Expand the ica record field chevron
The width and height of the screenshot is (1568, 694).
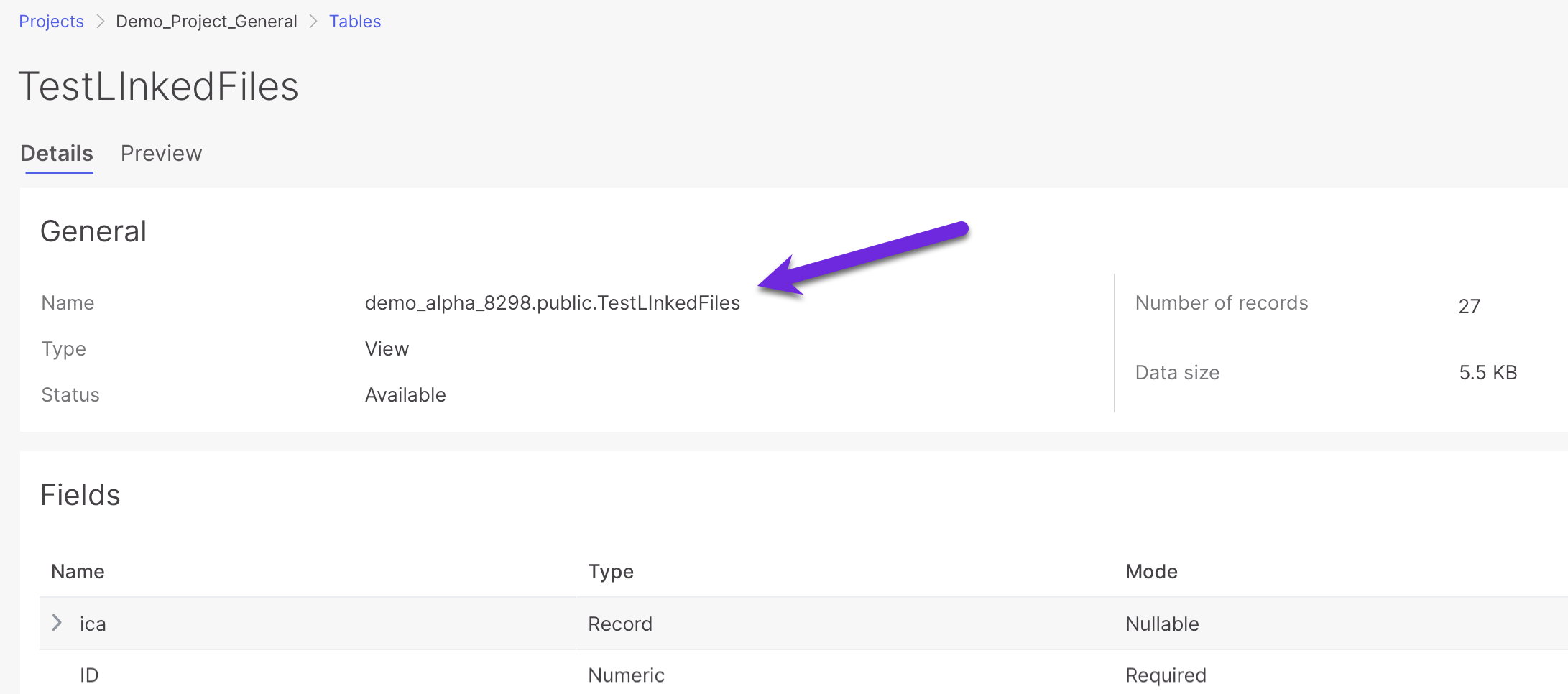pyautogui.click(x=57, y=623)
